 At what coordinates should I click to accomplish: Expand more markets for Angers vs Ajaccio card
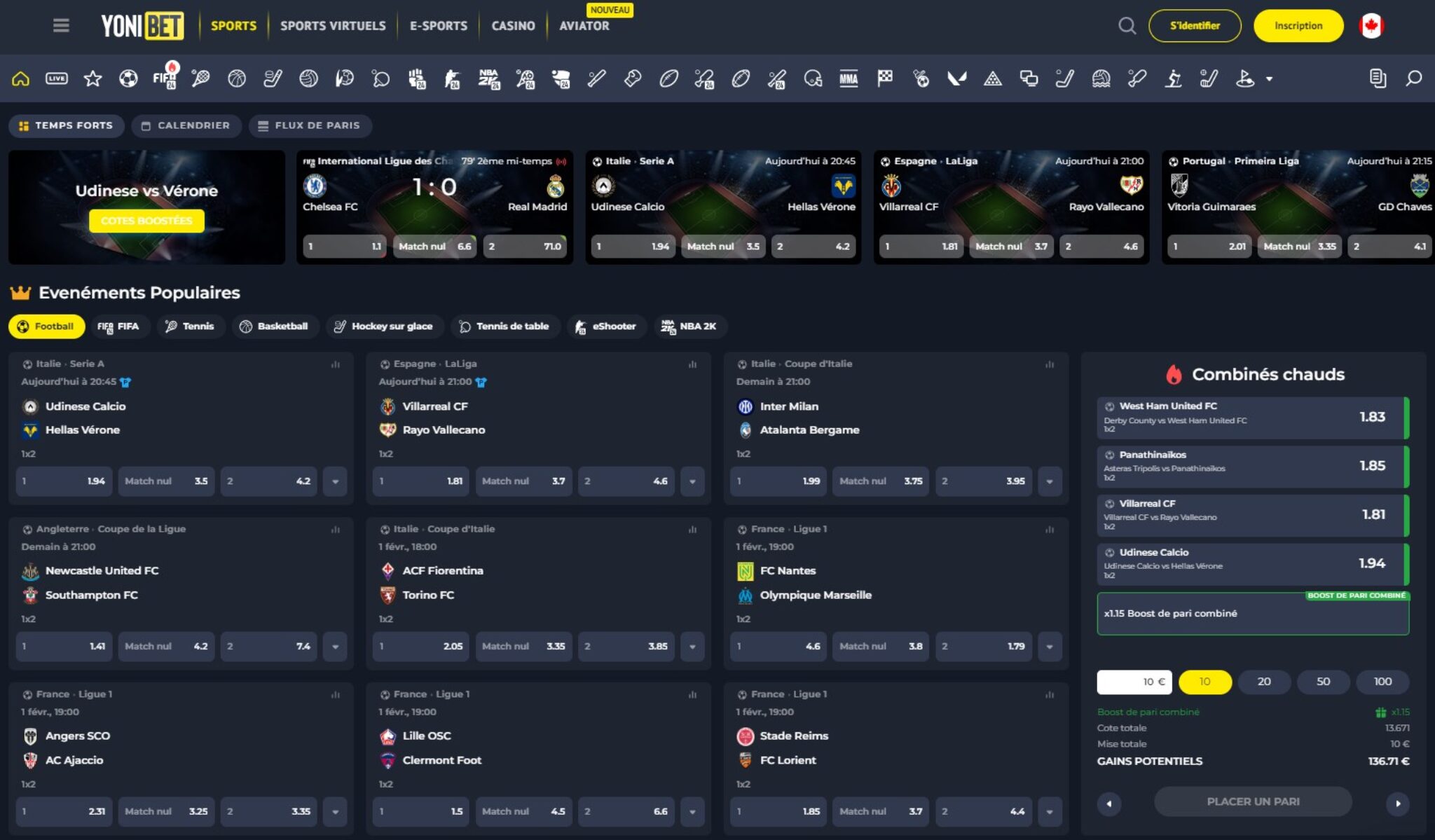335,812
